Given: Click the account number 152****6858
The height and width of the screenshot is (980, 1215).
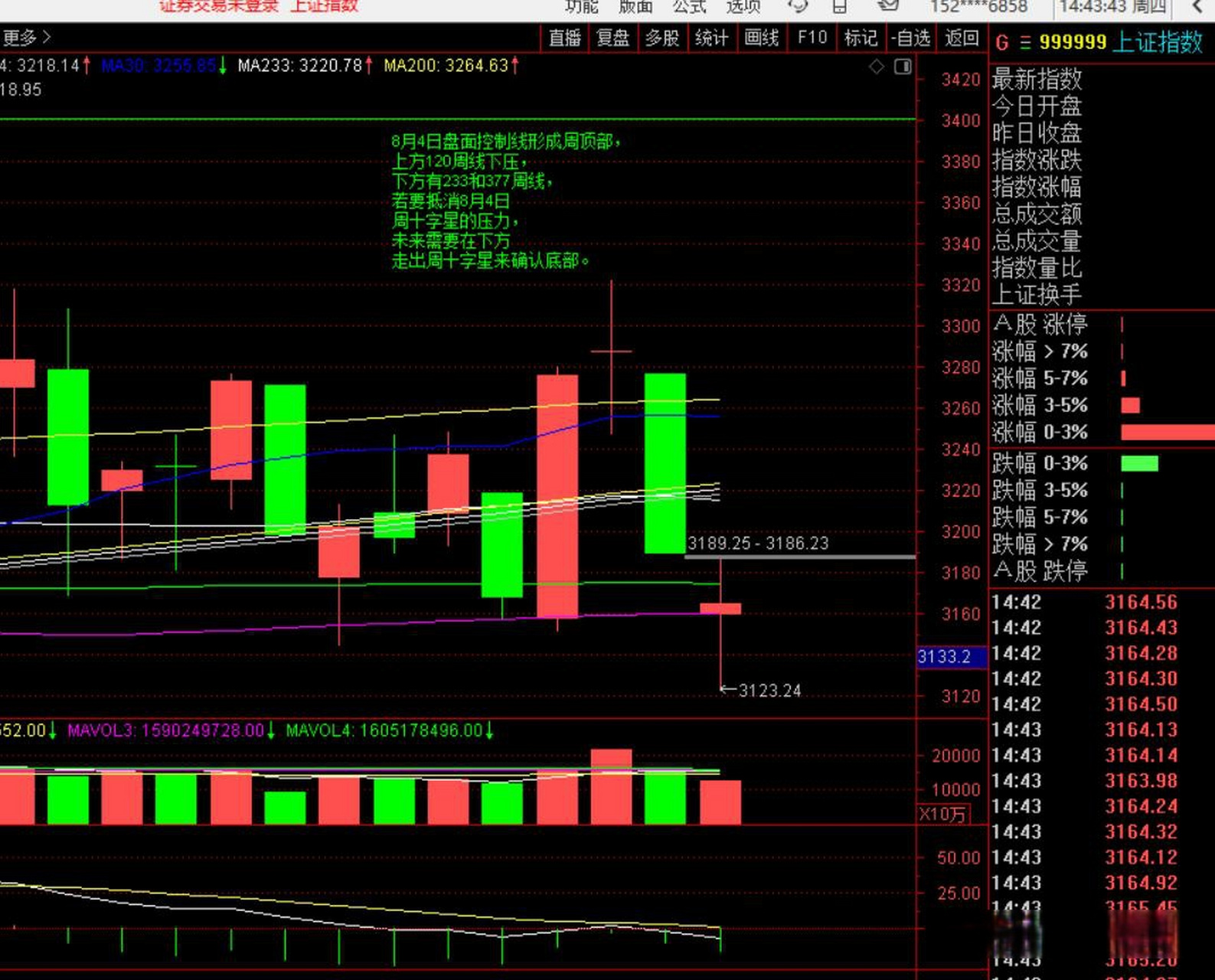Looking at the screenshot, I should [978, 7].
